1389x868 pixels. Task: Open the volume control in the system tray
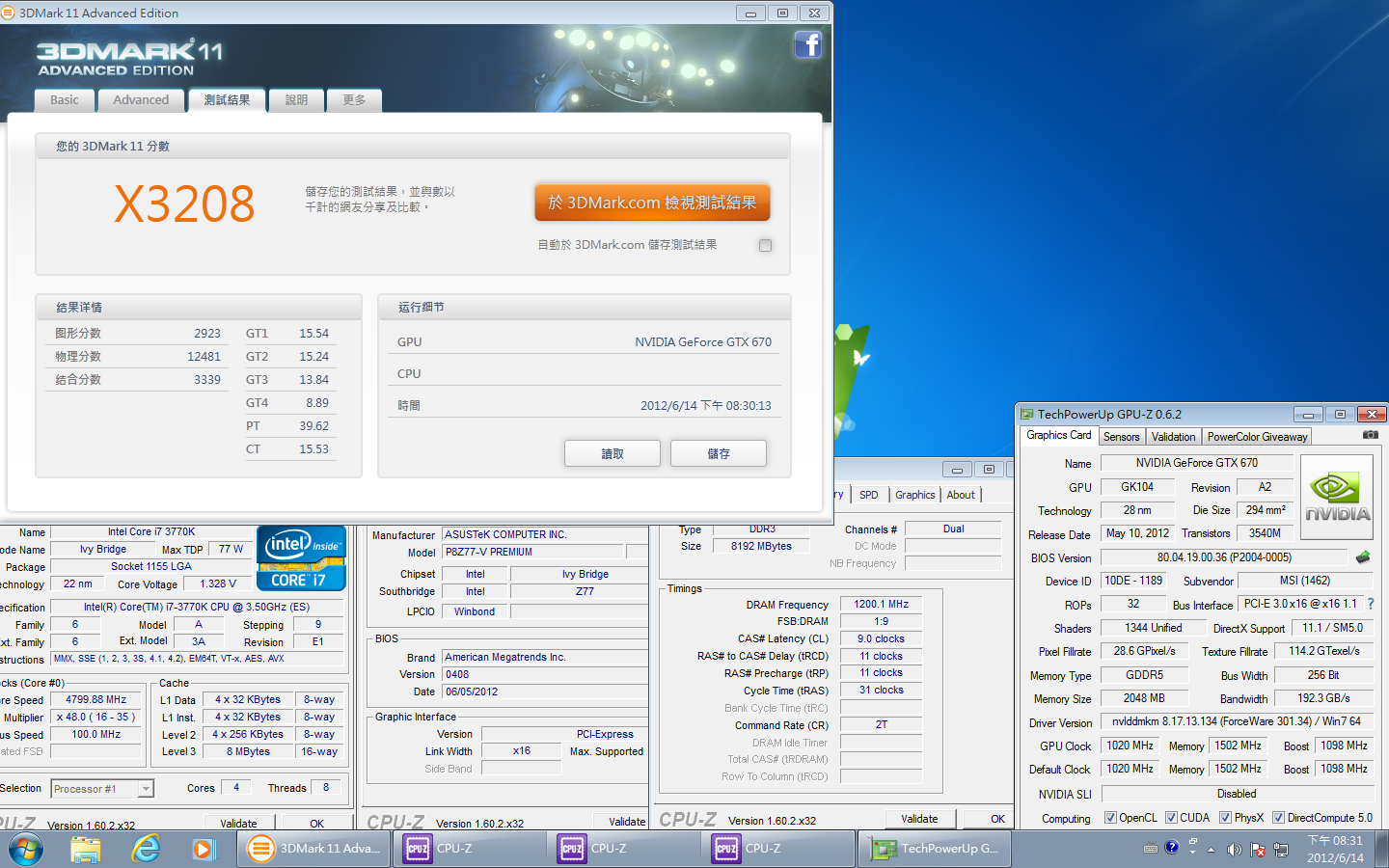[x=1234, y=850]
